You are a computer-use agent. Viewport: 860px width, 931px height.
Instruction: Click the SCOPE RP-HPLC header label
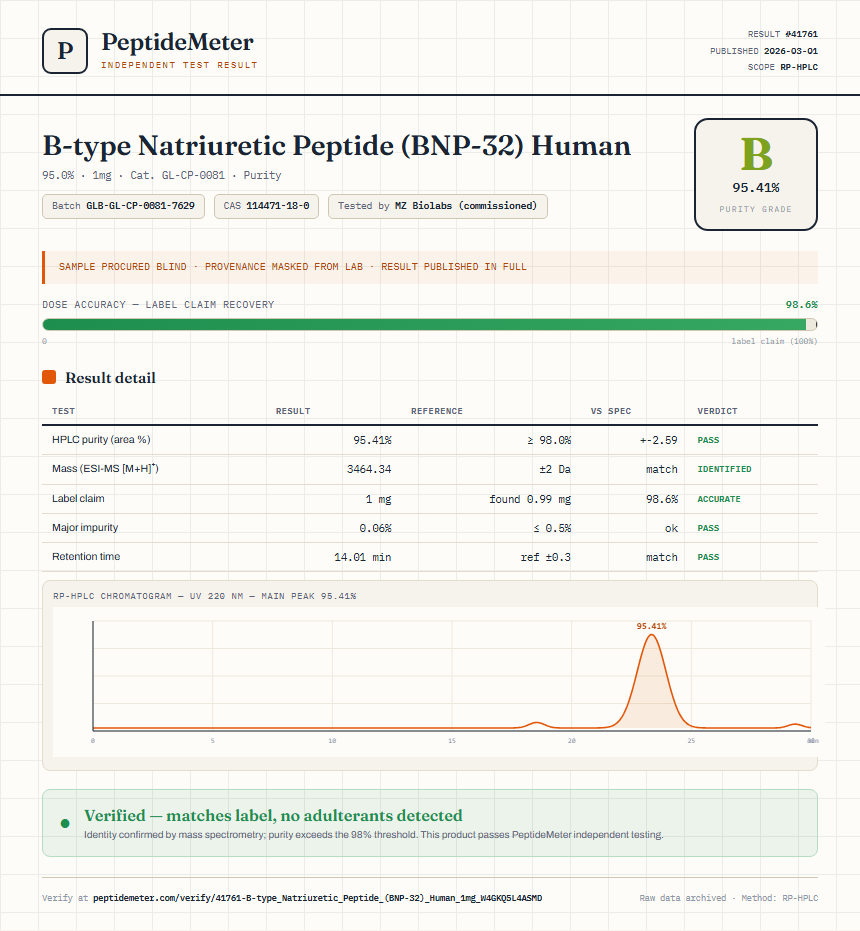click(783, 67)
